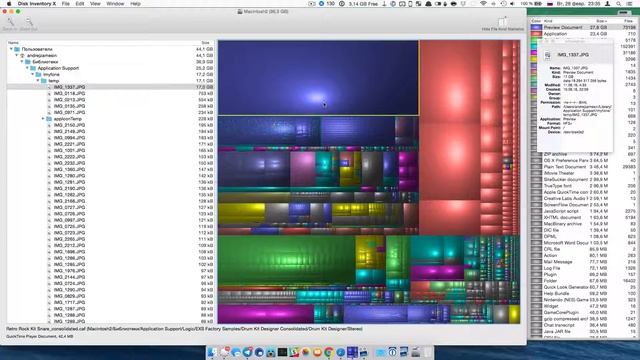The image size is (640, 360).
Task: Collapse the temp folder
Action: [x=38, y=81]
